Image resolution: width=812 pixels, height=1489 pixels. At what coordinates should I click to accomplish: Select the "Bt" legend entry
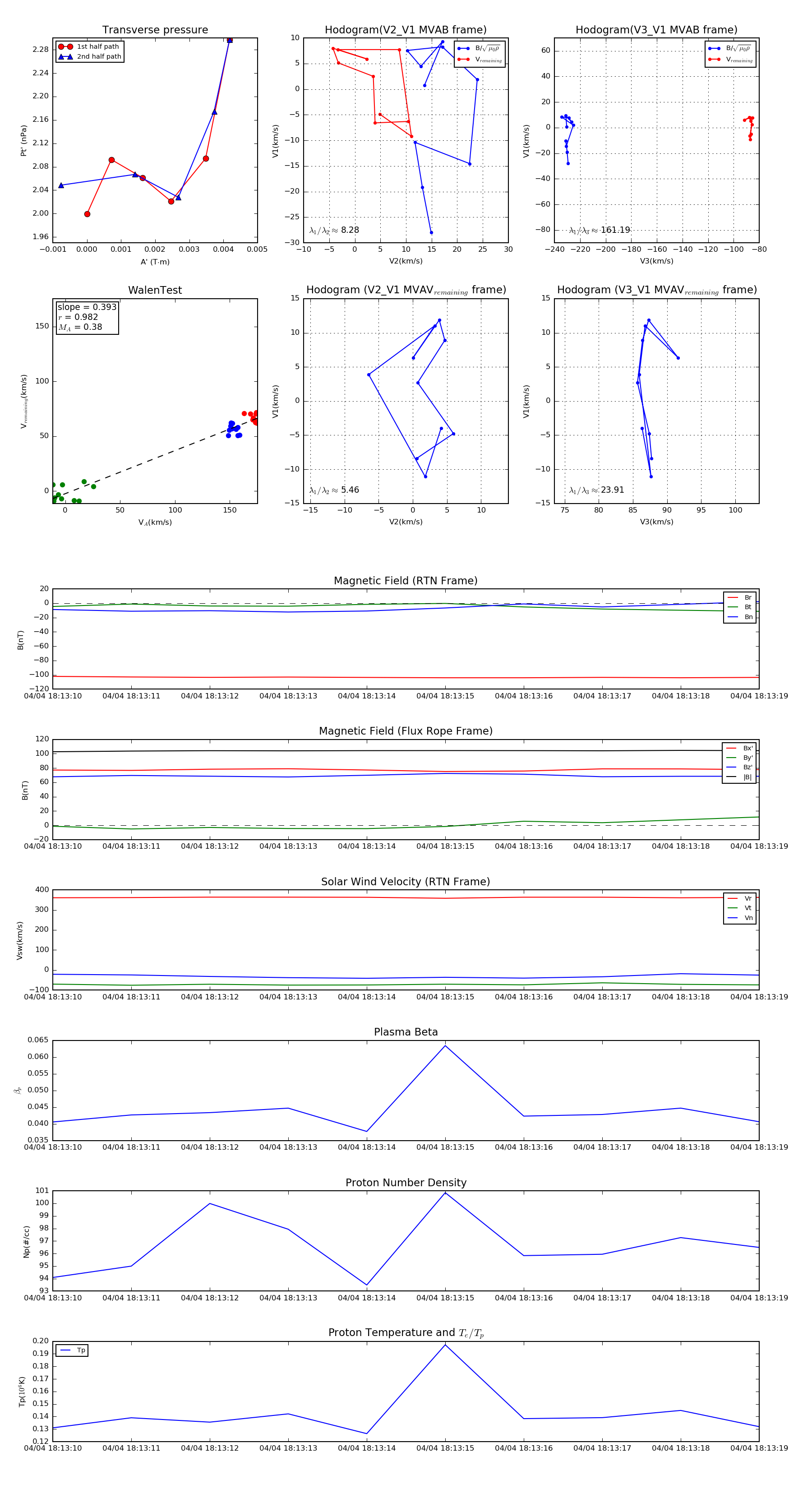point(739,607)
